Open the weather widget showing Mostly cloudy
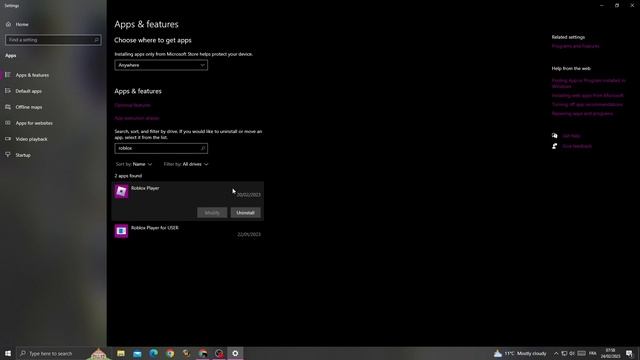Screen dimensions: 640x360 coord(520,353)
